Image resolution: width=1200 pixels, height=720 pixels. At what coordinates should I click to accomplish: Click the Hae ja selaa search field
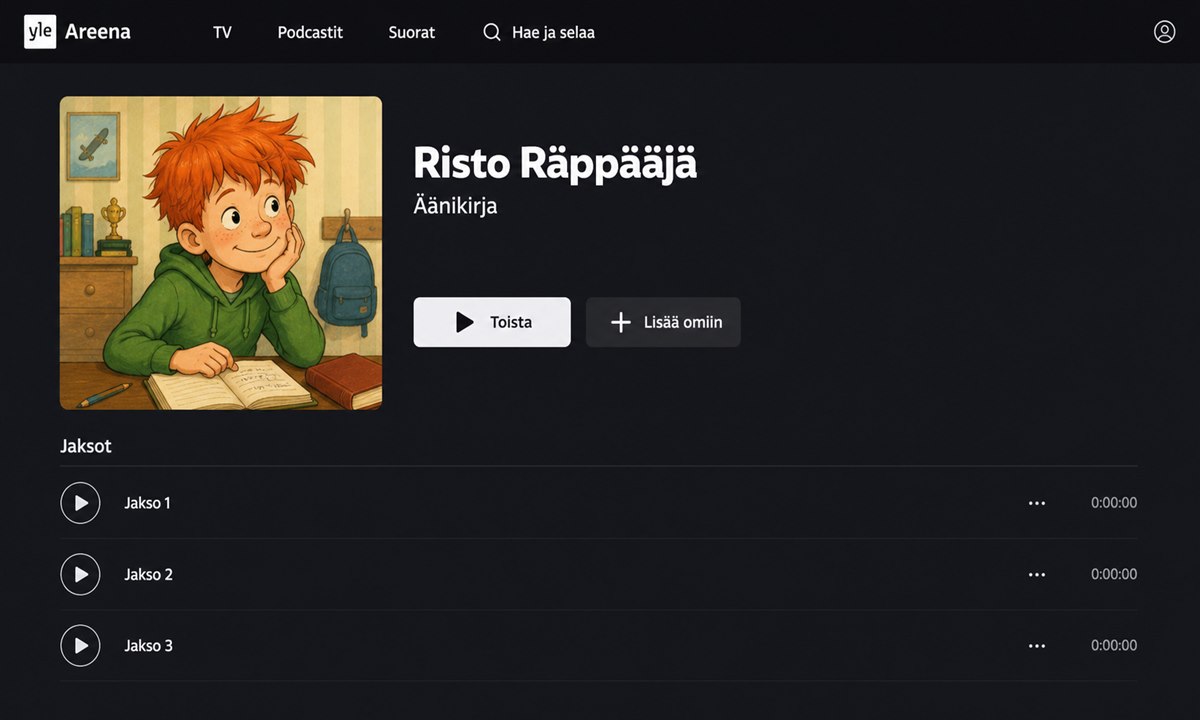point(539,32)
